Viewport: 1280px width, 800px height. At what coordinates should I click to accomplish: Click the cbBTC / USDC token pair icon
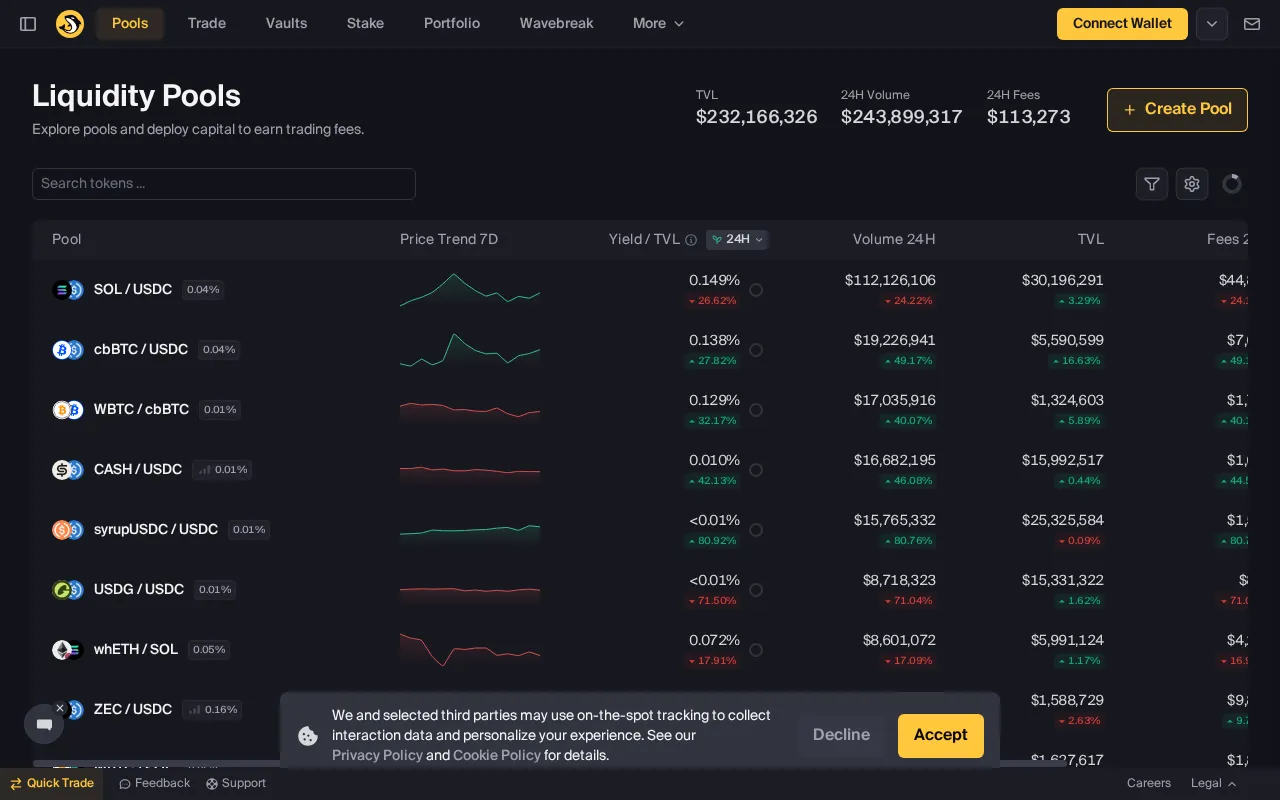coord(68,350)
